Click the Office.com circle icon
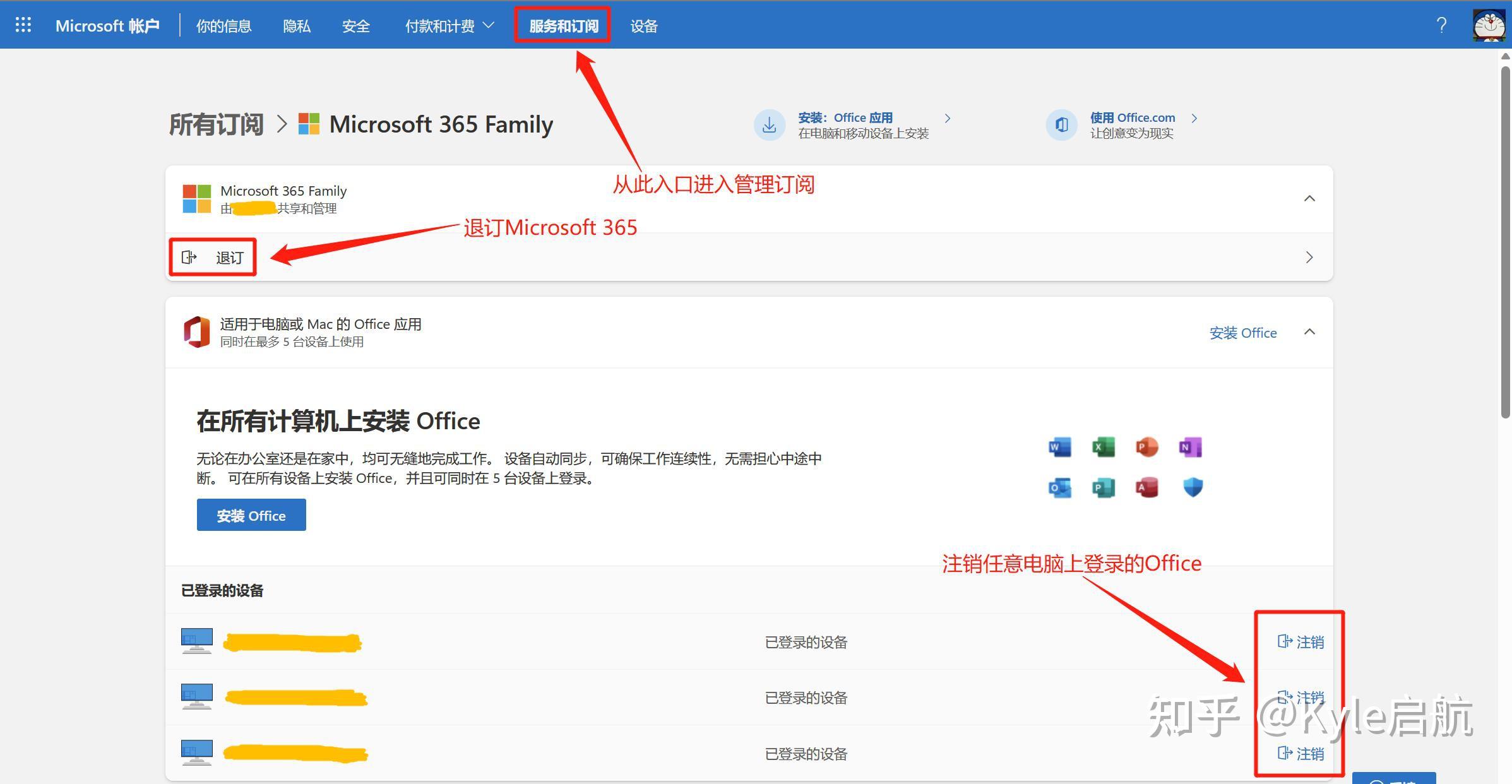Screen dimensions: 1512x784 click(1062, 125)
